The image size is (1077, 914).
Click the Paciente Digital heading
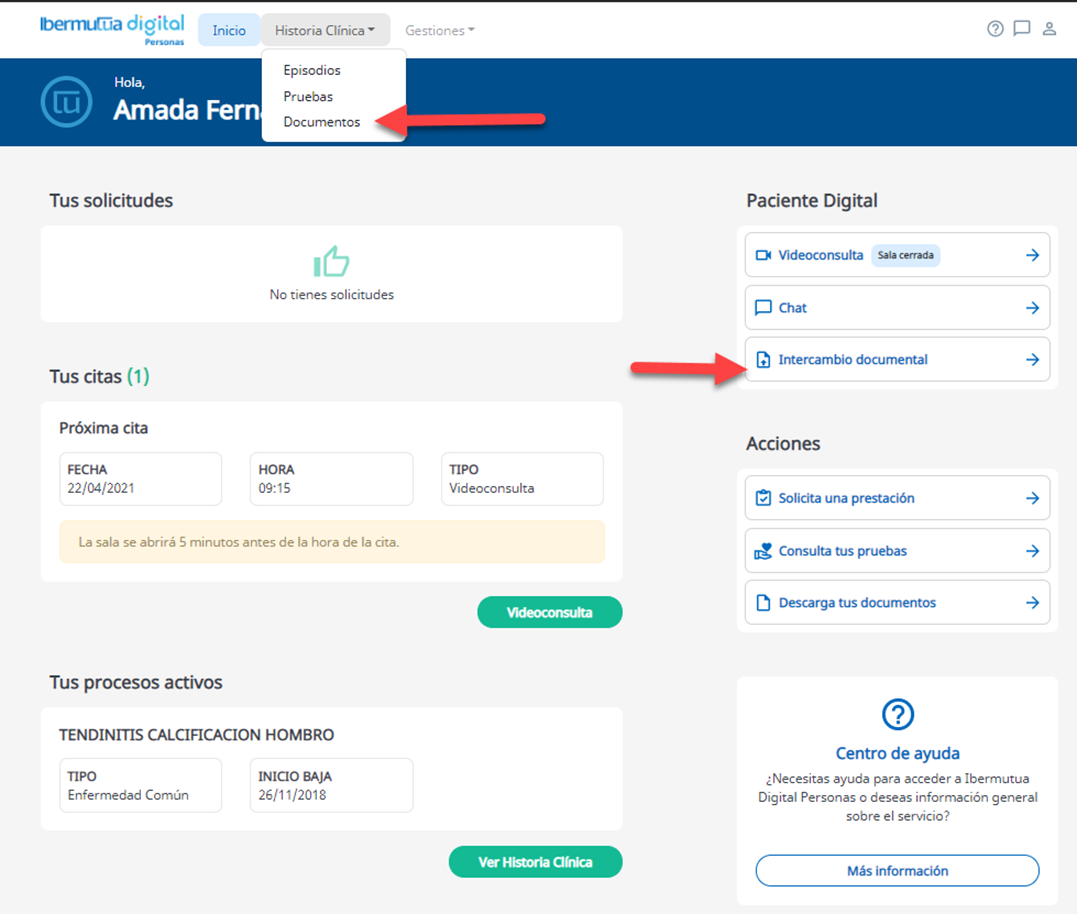click(x=812, y=201)
